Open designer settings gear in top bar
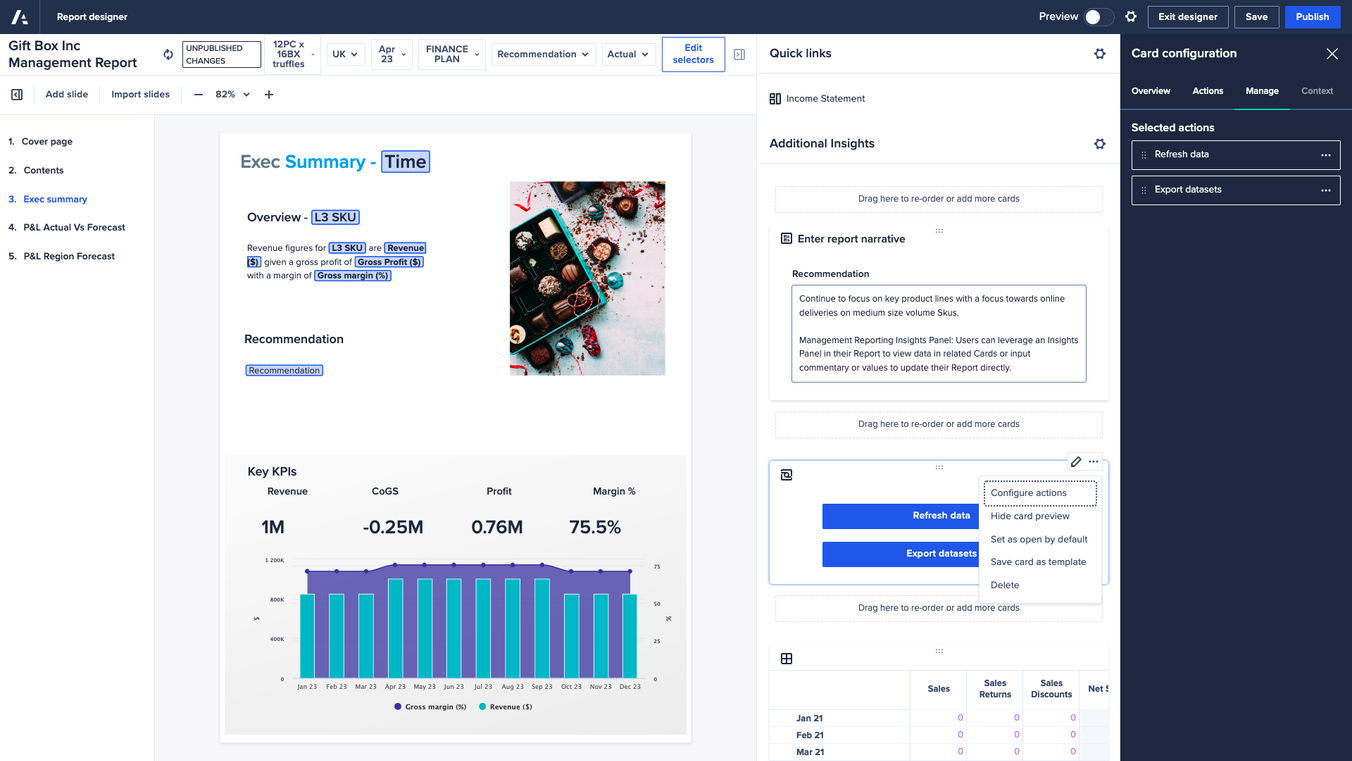Image resolution: width=1352 pixels, height=761 pixels. (x=1131, y=17)
